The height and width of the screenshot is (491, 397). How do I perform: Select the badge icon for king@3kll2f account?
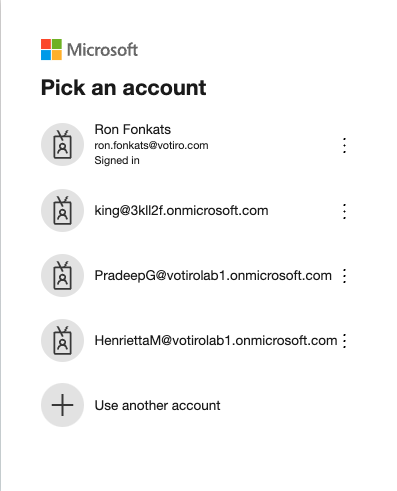coord(62,211)
